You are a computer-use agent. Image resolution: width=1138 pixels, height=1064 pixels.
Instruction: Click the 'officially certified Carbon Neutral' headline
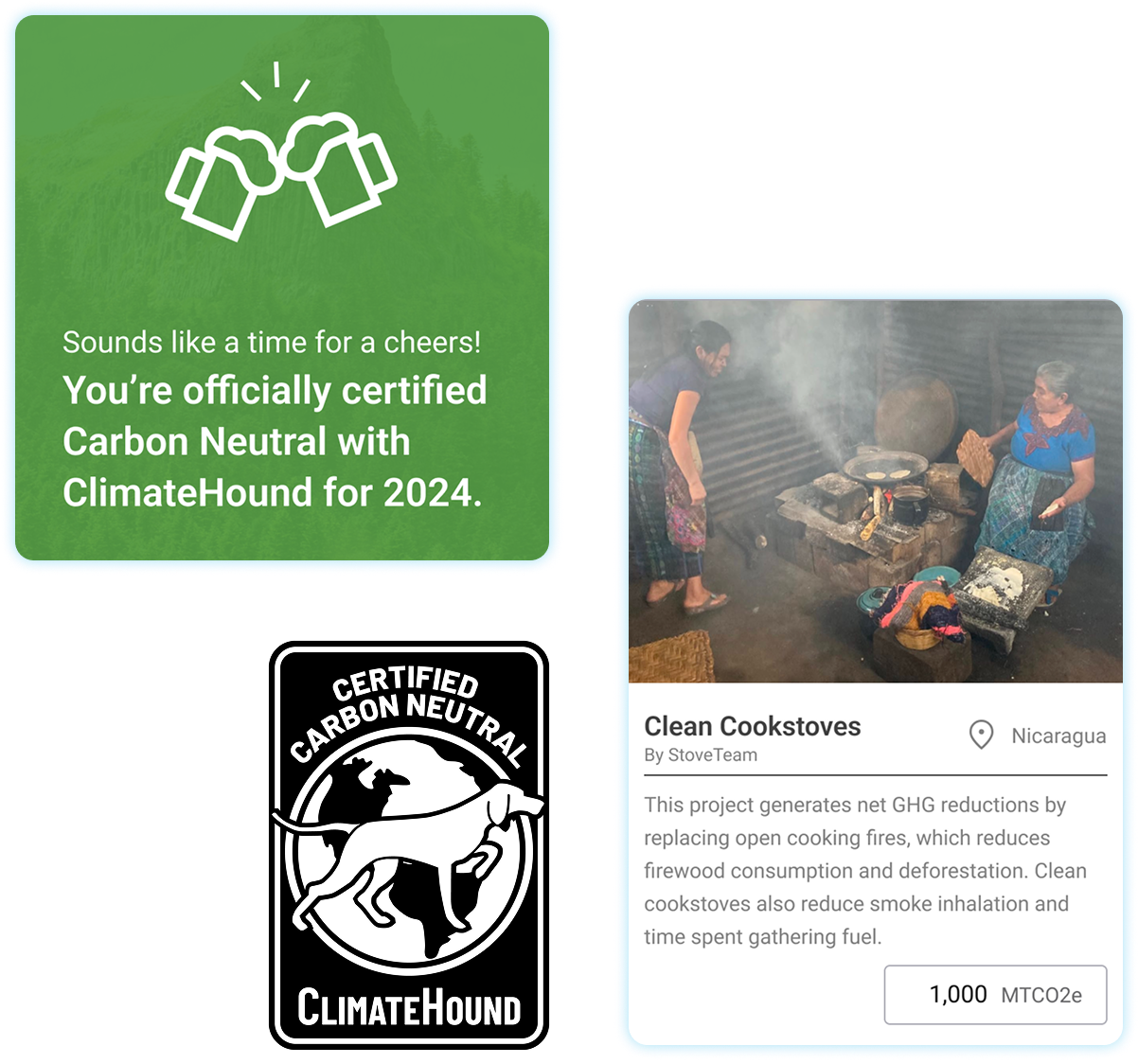[275, 416]
